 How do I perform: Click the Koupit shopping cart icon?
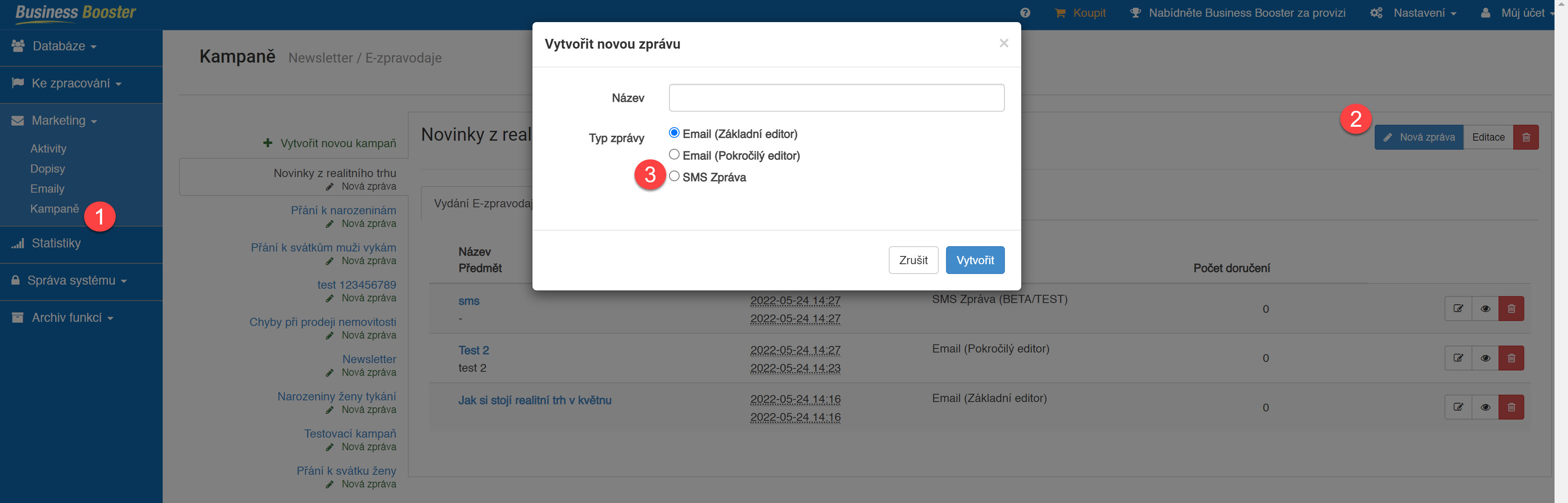tap(1060, 13)
